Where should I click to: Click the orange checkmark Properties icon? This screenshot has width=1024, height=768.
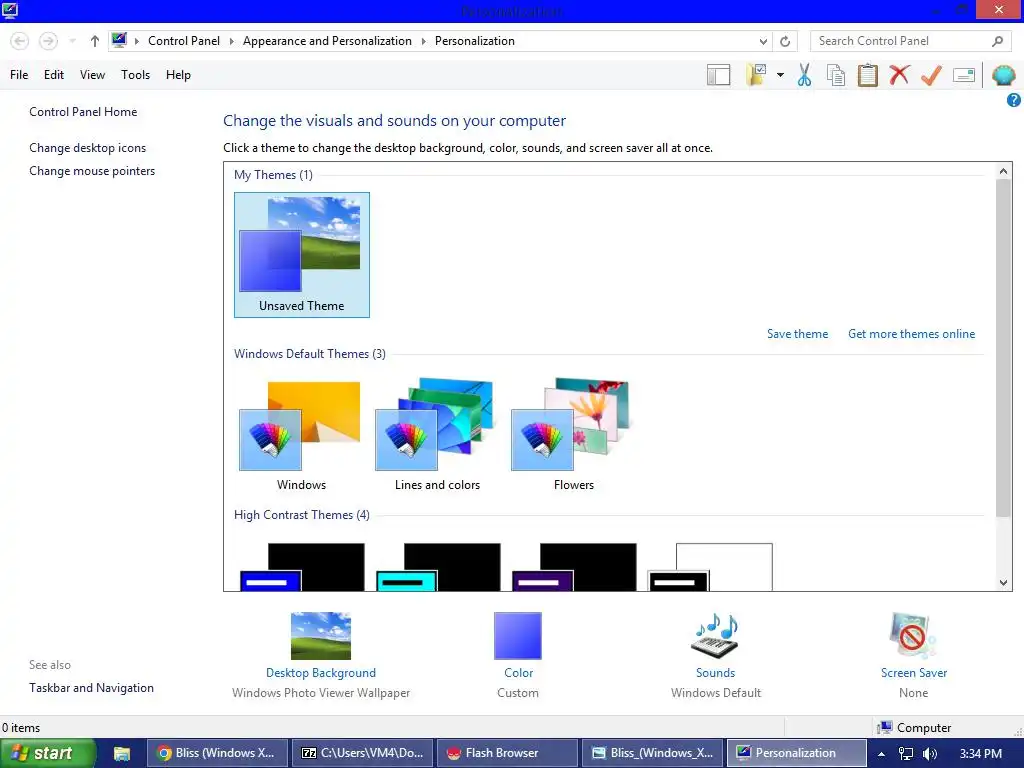tap(931, 75)
